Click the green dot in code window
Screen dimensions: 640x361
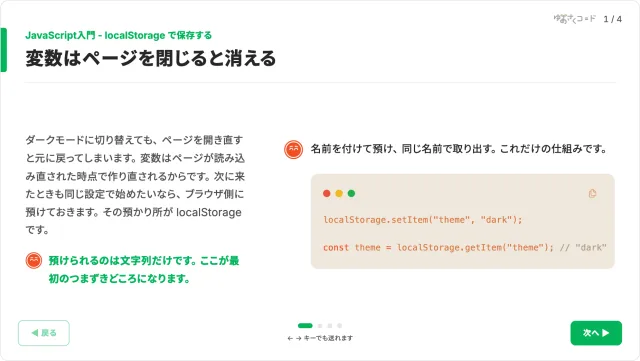[x=351, y=193]
